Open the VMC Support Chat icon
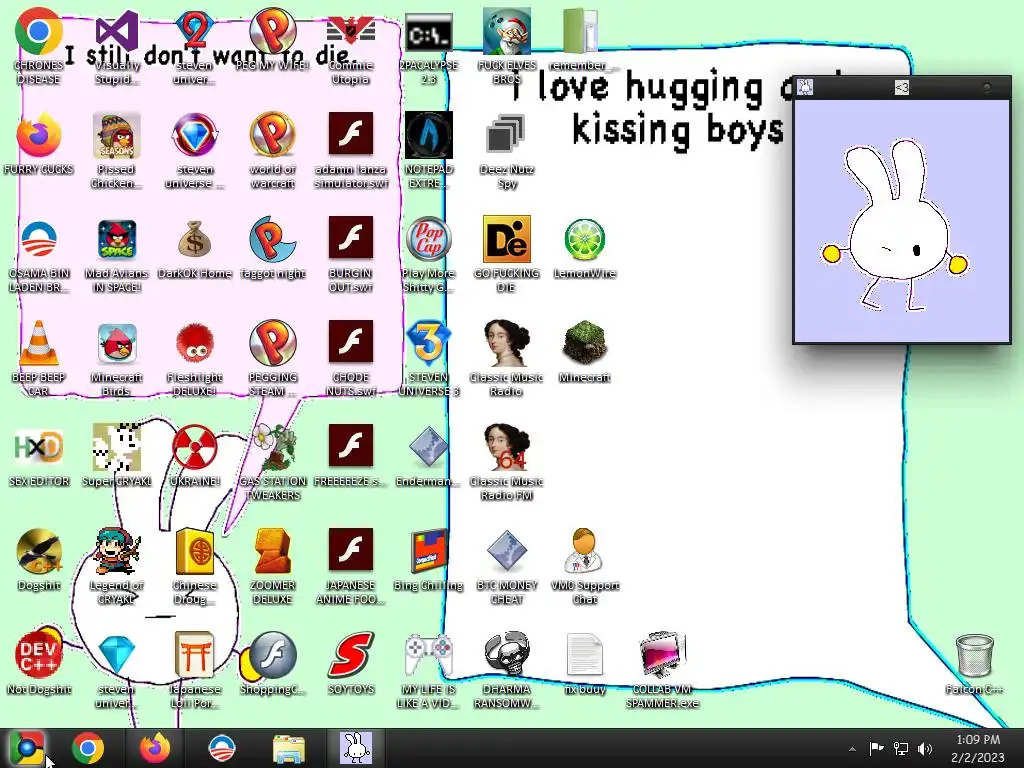The image size is (1024, 768). [584, 551]
